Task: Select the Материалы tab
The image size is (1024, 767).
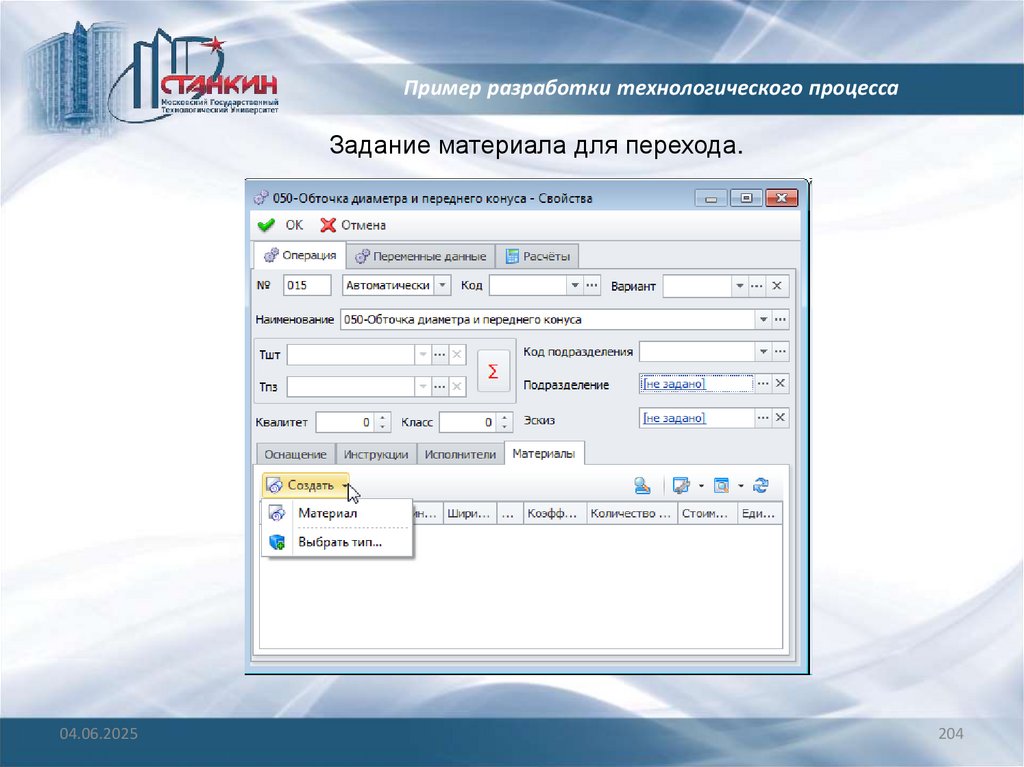Action: 544,453
